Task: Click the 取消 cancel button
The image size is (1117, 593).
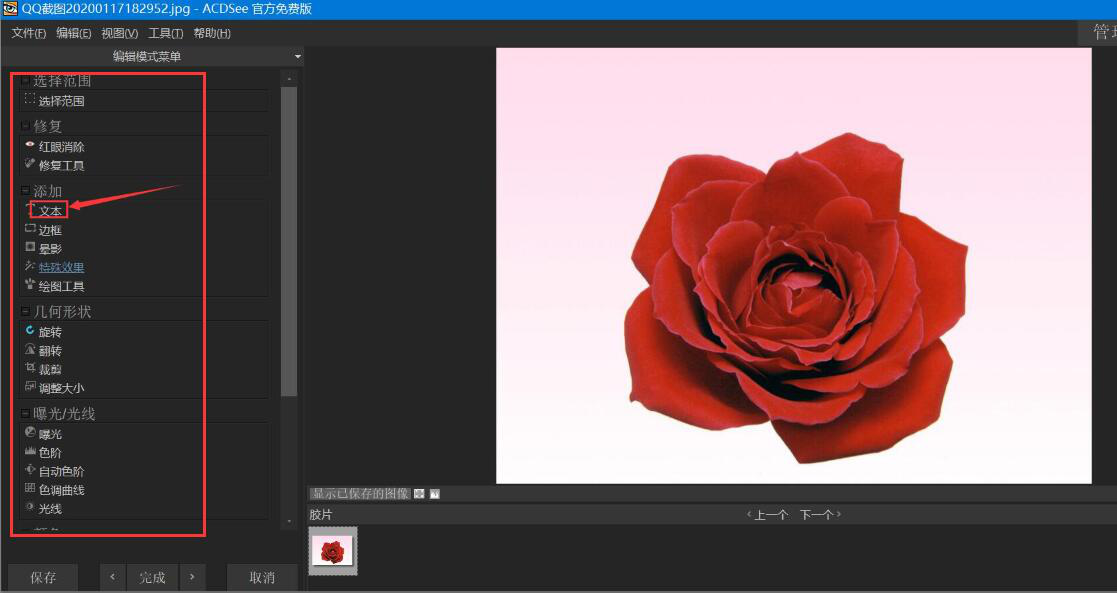Action: click(262, 577)
